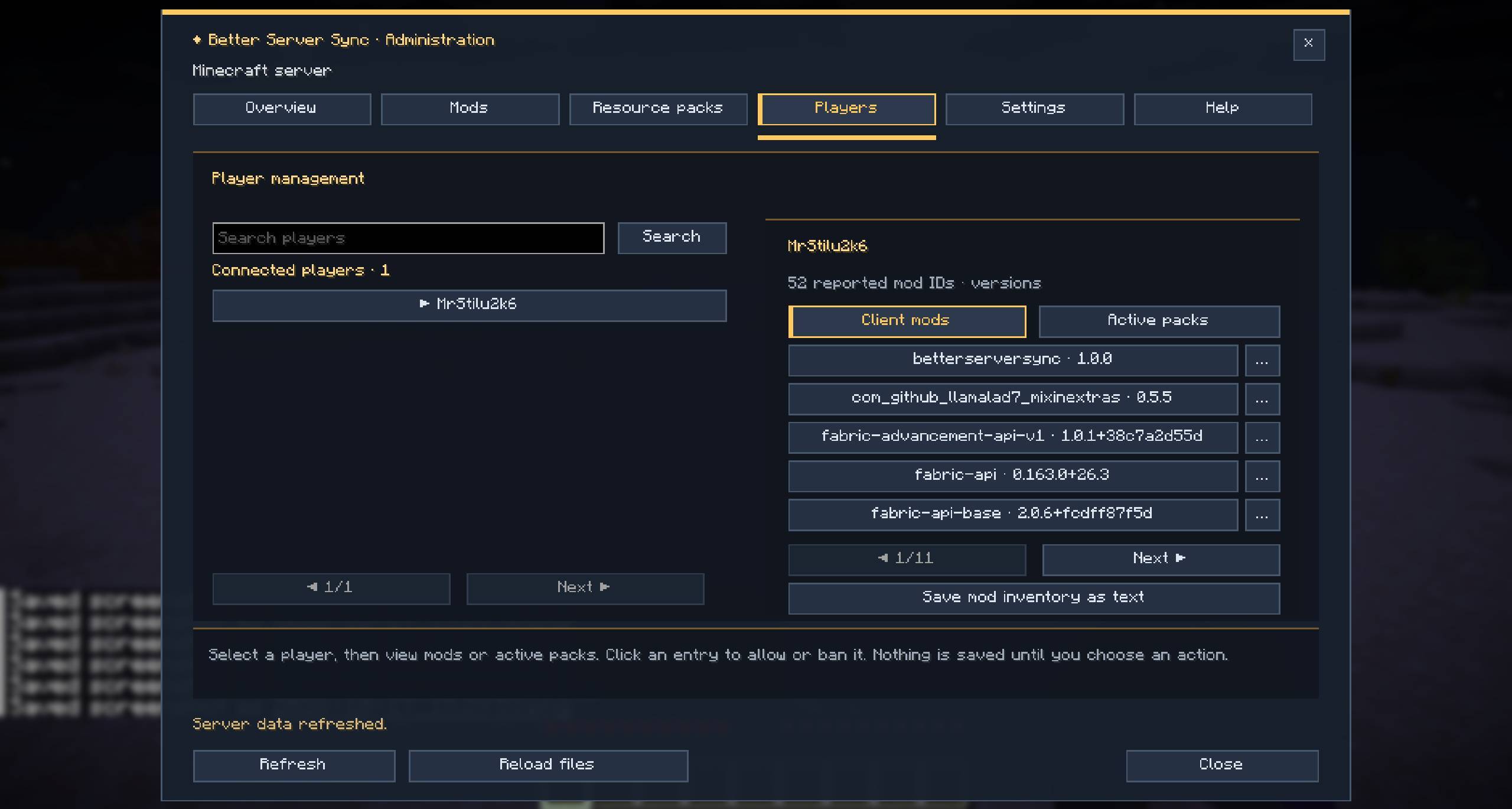Open the Overview tab

282,109
